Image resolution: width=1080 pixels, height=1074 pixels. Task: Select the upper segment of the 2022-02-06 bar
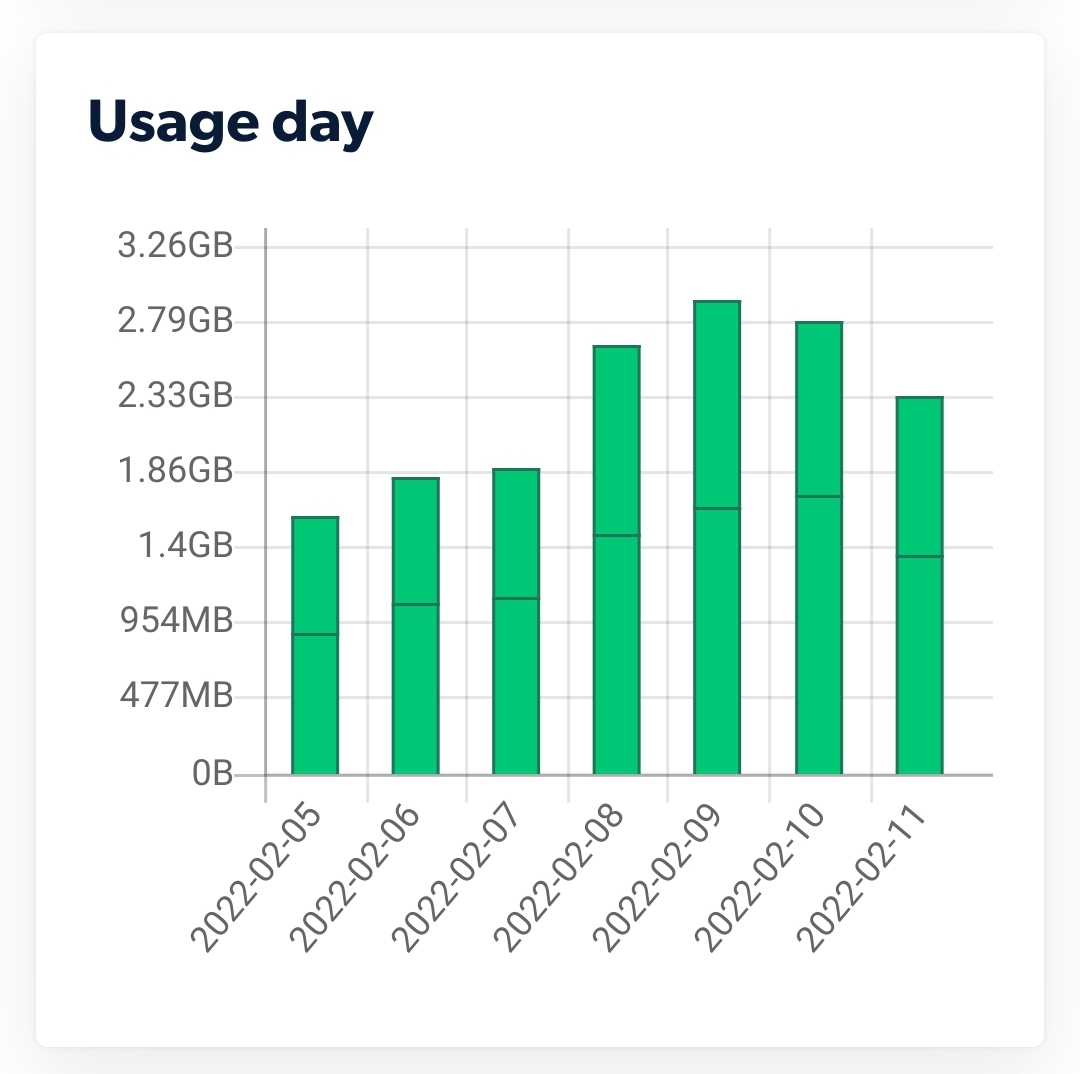tap(416, 541)
